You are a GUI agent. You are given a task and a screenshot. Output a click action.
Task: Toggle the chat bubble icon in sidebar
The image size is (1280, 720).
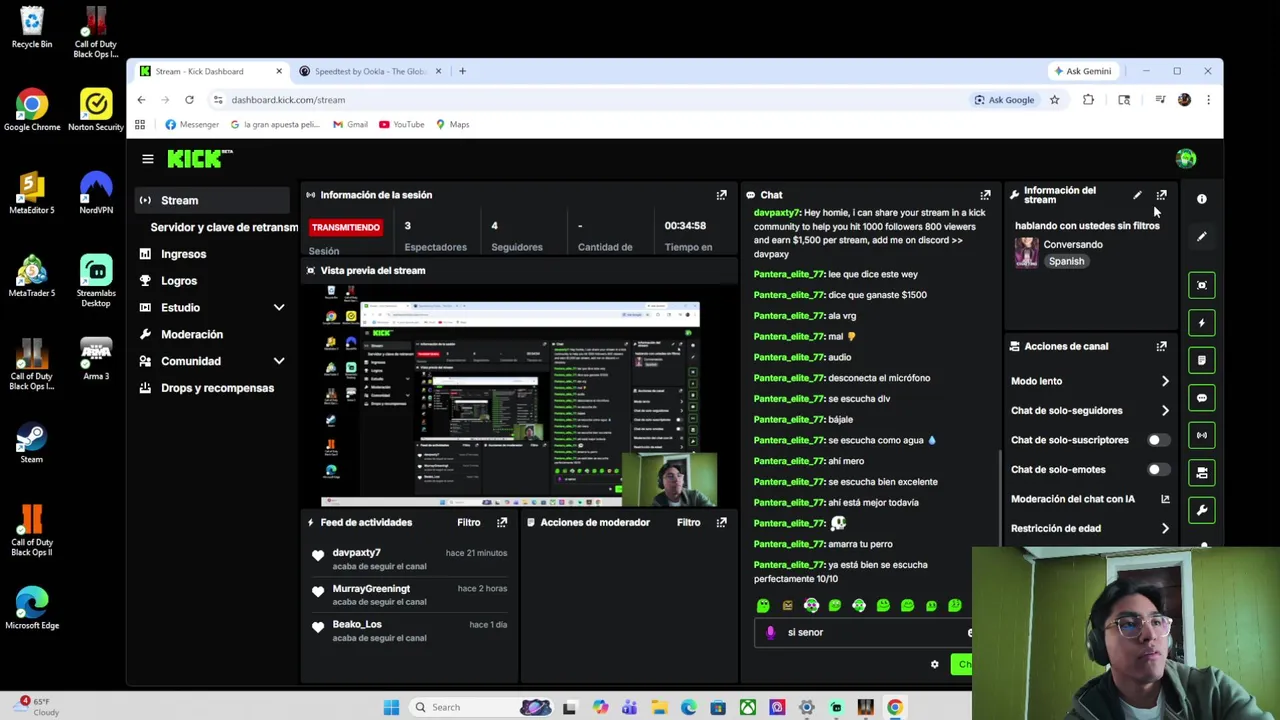tap(1202, 398)
